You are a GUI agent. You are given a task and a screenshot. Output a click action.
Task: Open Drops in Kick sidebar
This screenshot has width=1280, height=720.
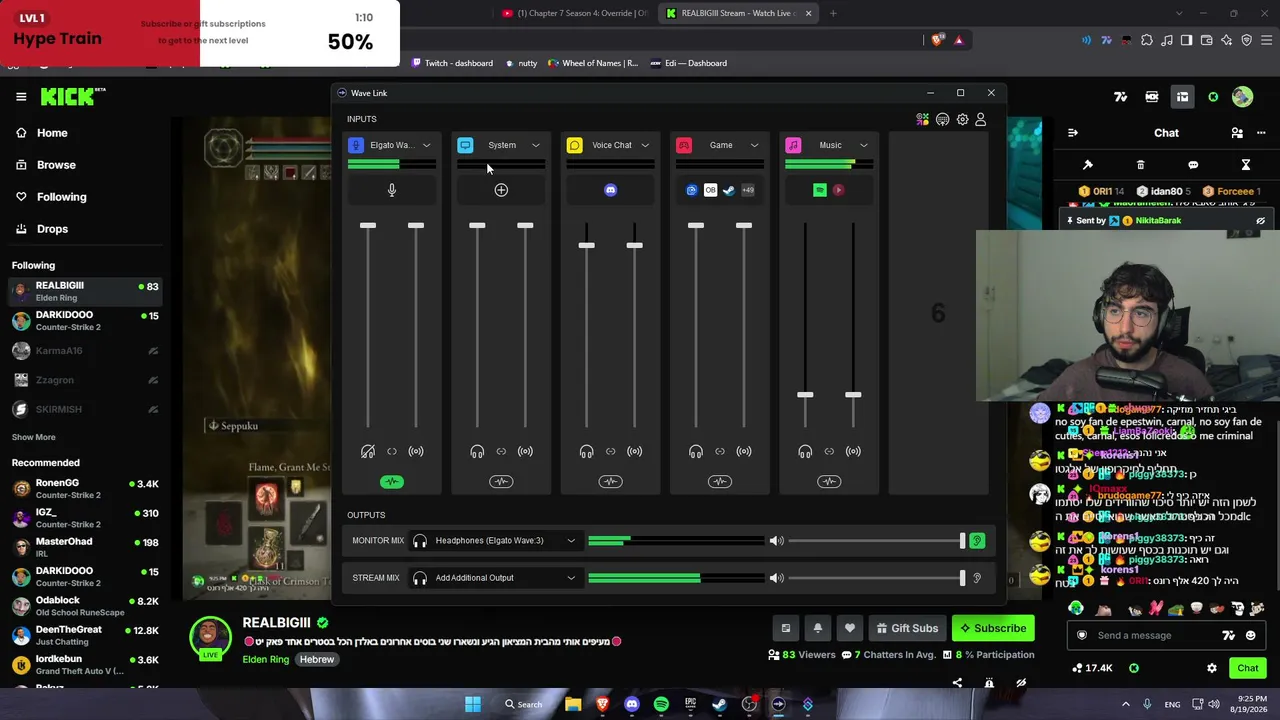click(42, 229)
